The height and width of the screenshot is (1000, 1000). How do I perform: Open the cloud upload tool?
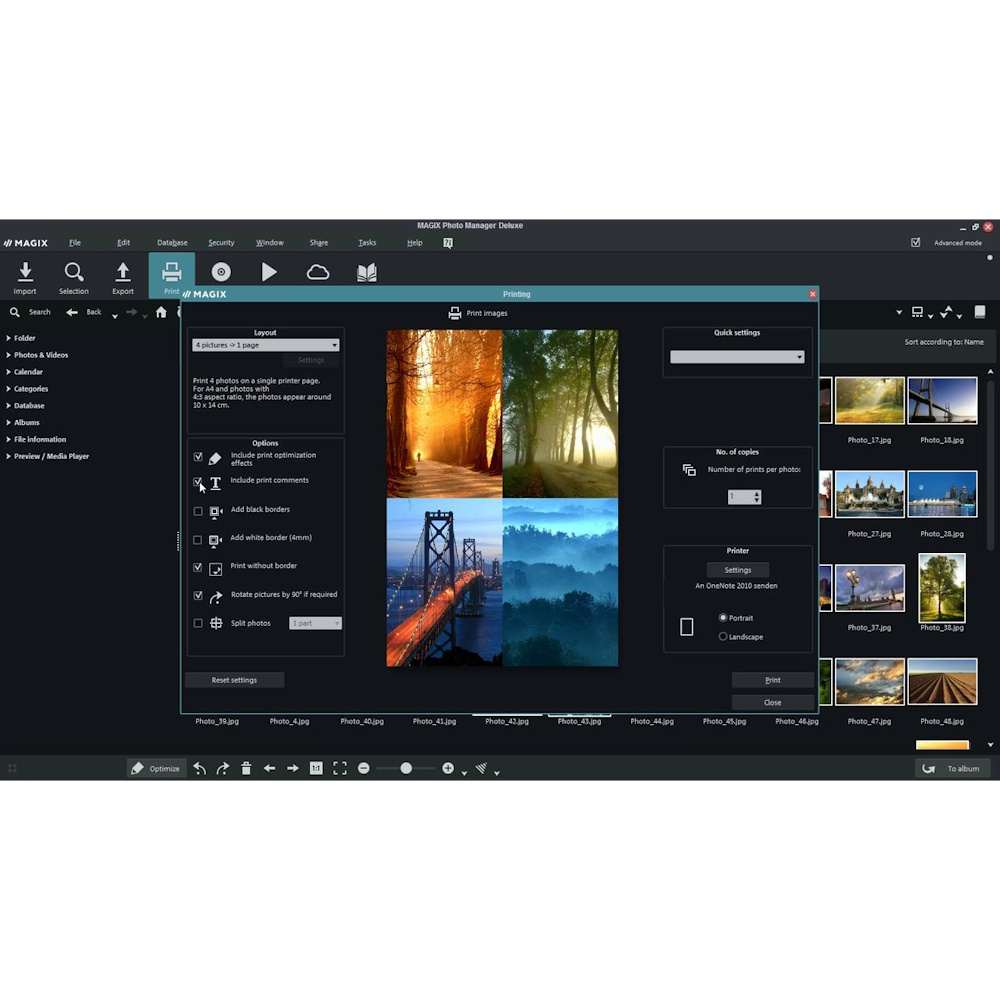[318, 271]
